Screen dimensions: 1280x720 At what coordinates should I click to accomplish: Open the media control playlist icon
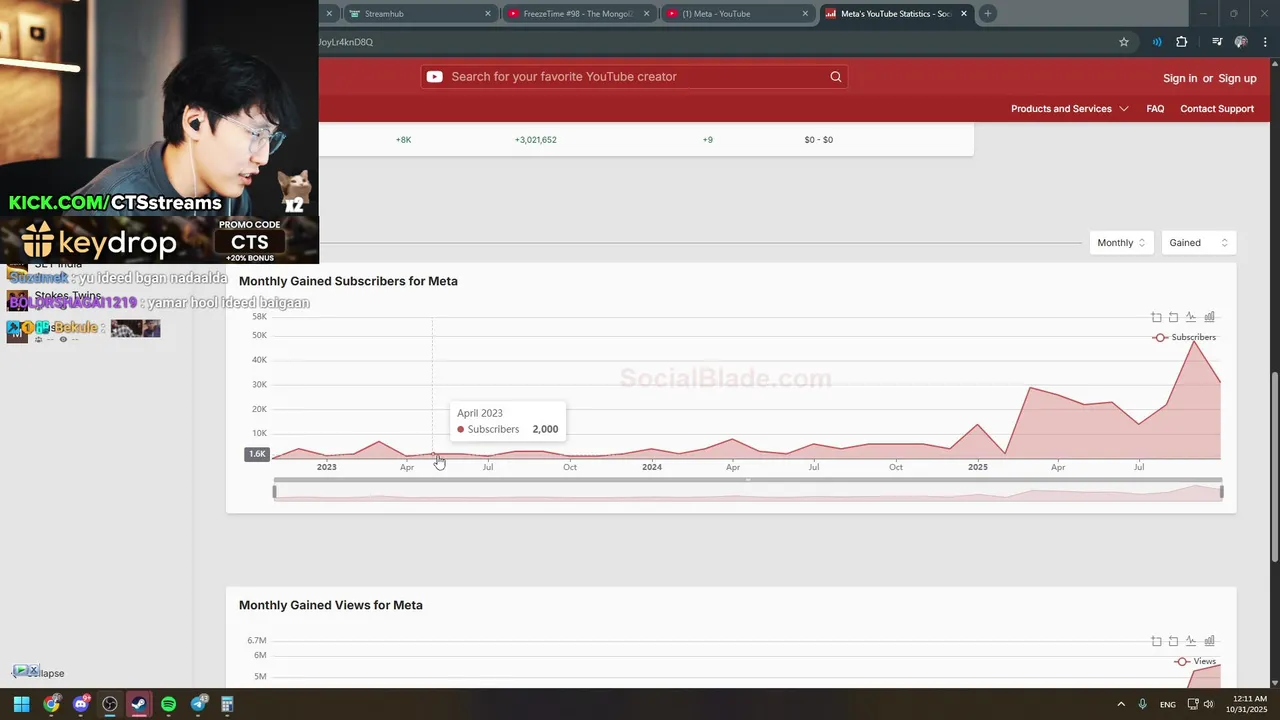click(x=1217, y=42)
